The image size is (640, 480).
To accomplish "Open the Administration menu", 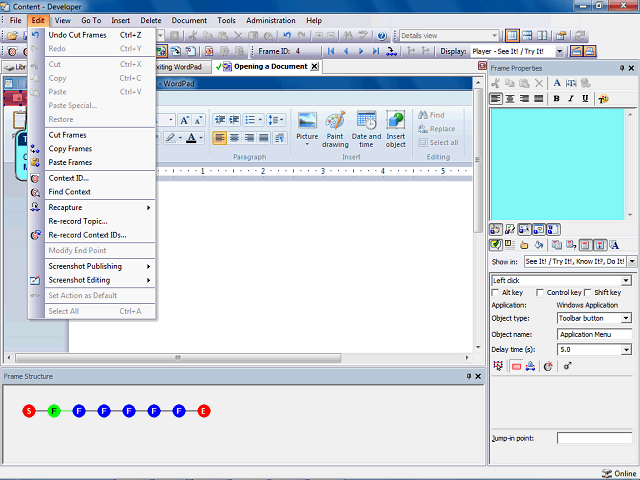I will [271, 20].
